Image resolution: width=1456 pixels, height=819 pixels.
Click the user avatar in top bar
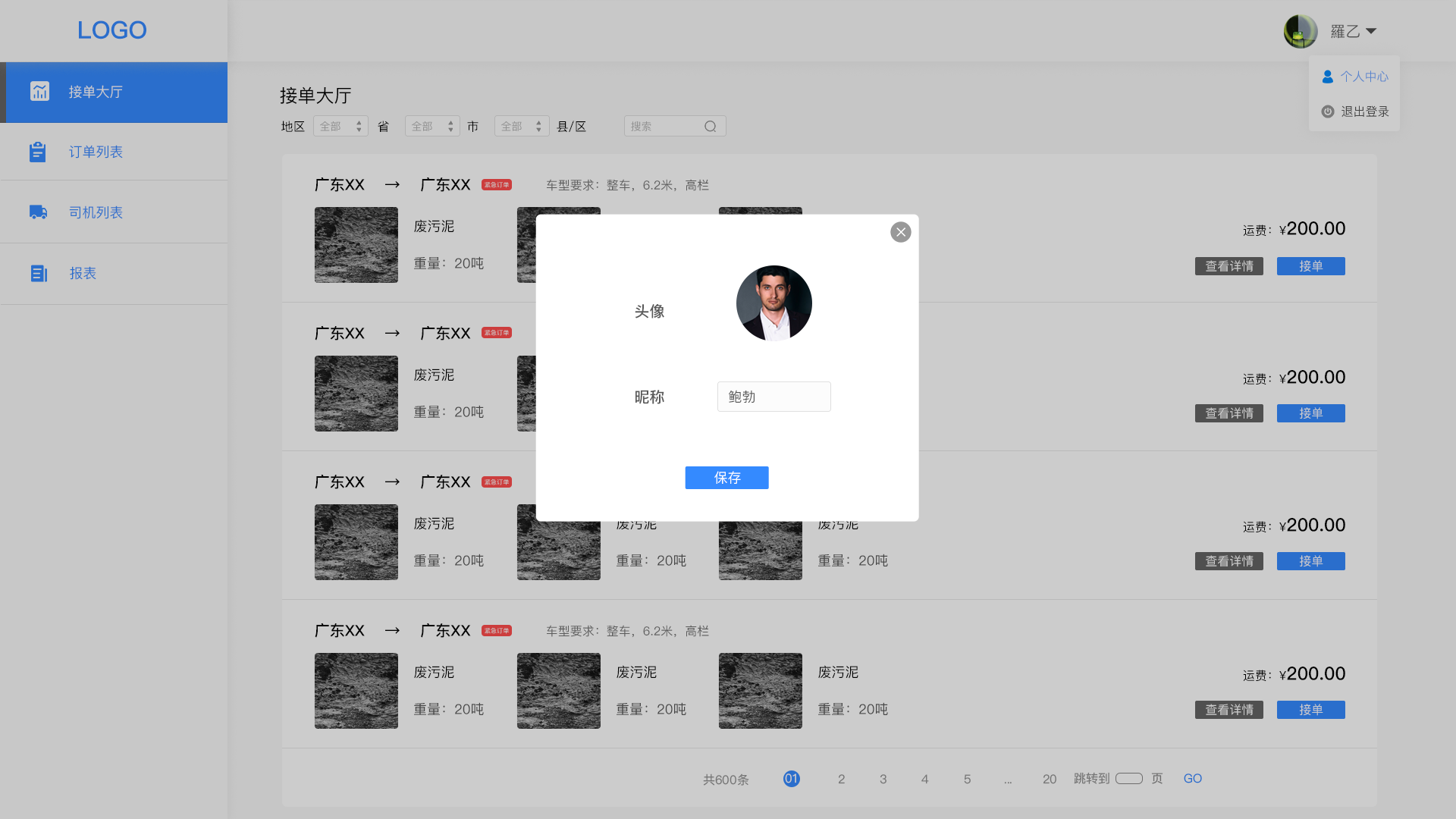coord(1301,31)
